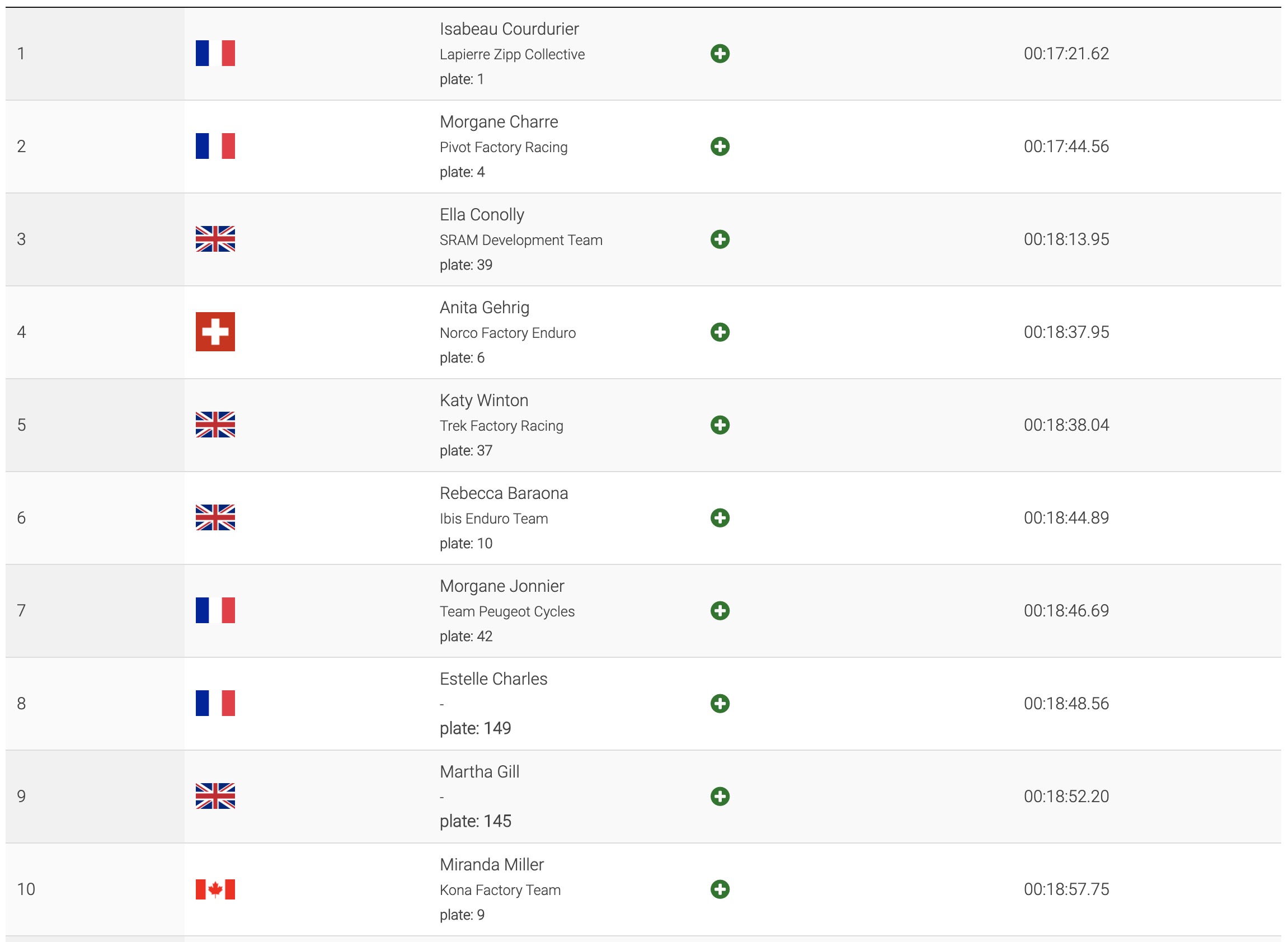Expand Morgane Charre's green plus icon
The width and height of the screenshot is (1288, 942).
720,147
